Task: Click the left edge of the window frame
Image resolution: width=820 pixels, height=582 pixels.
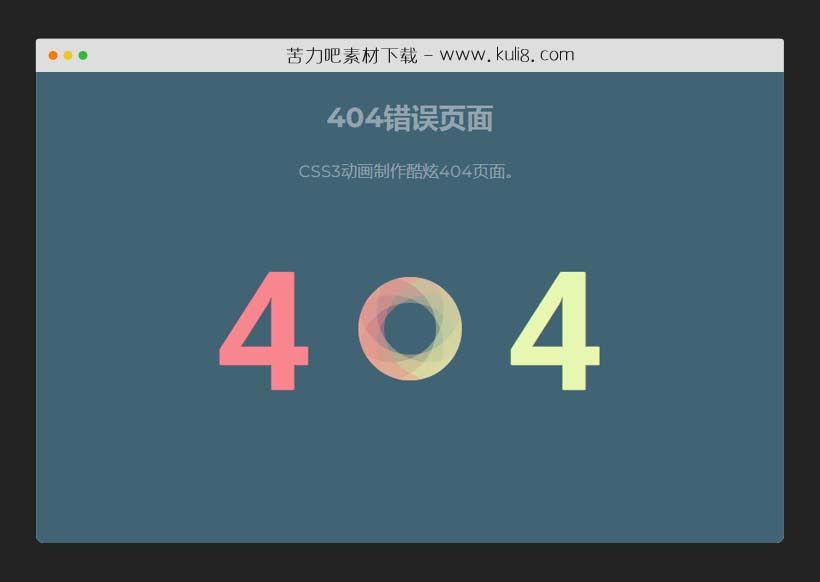Action: click(x=37, y=300)
